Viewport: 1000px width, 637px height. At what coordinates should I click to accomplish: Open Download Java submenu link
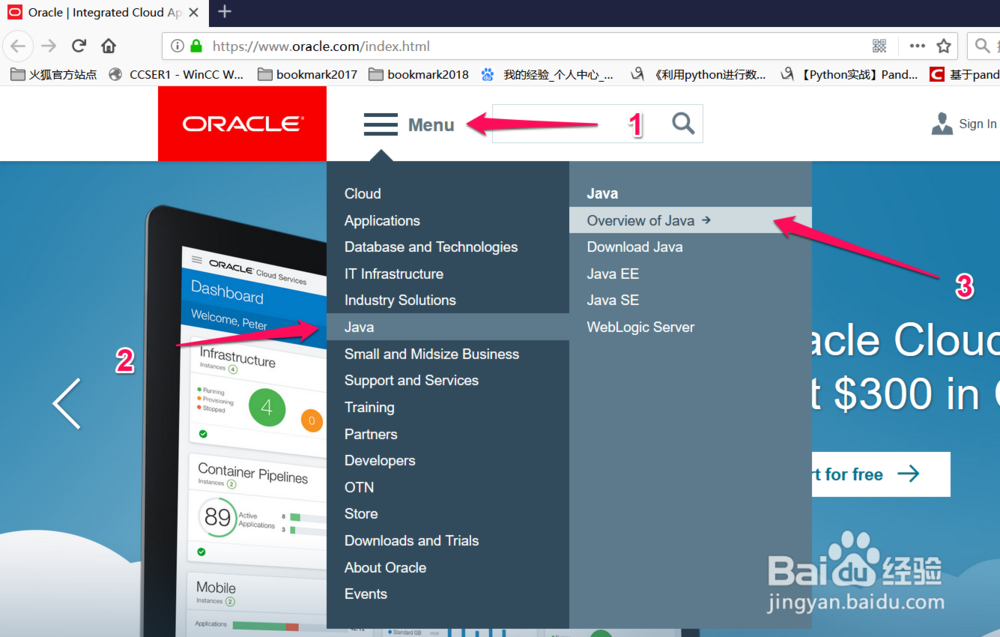click(x=635, y=247)
